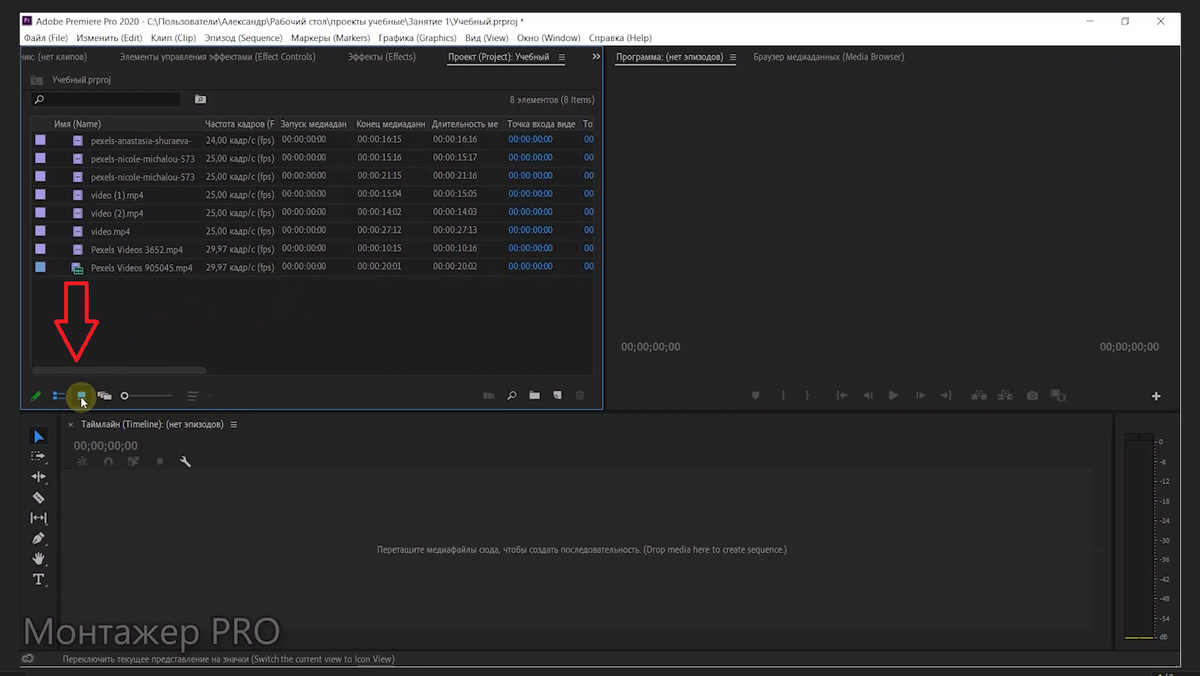
Task: Select the Selection tool arrow
Action: (x=38, y=436)
